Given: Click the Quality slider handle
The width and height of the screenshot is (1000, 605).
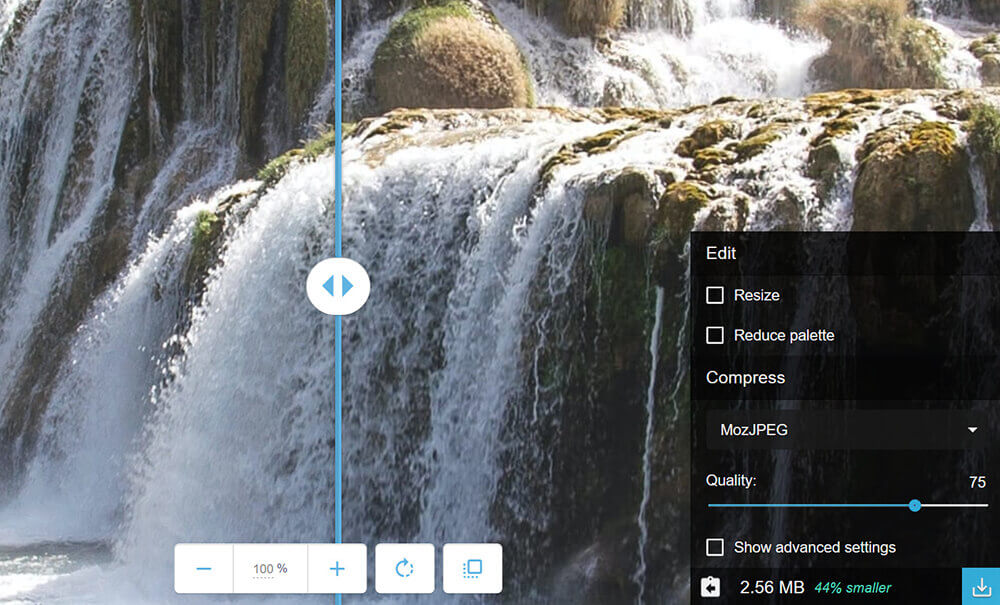Looking at the screenshot, I should point(914,505).
